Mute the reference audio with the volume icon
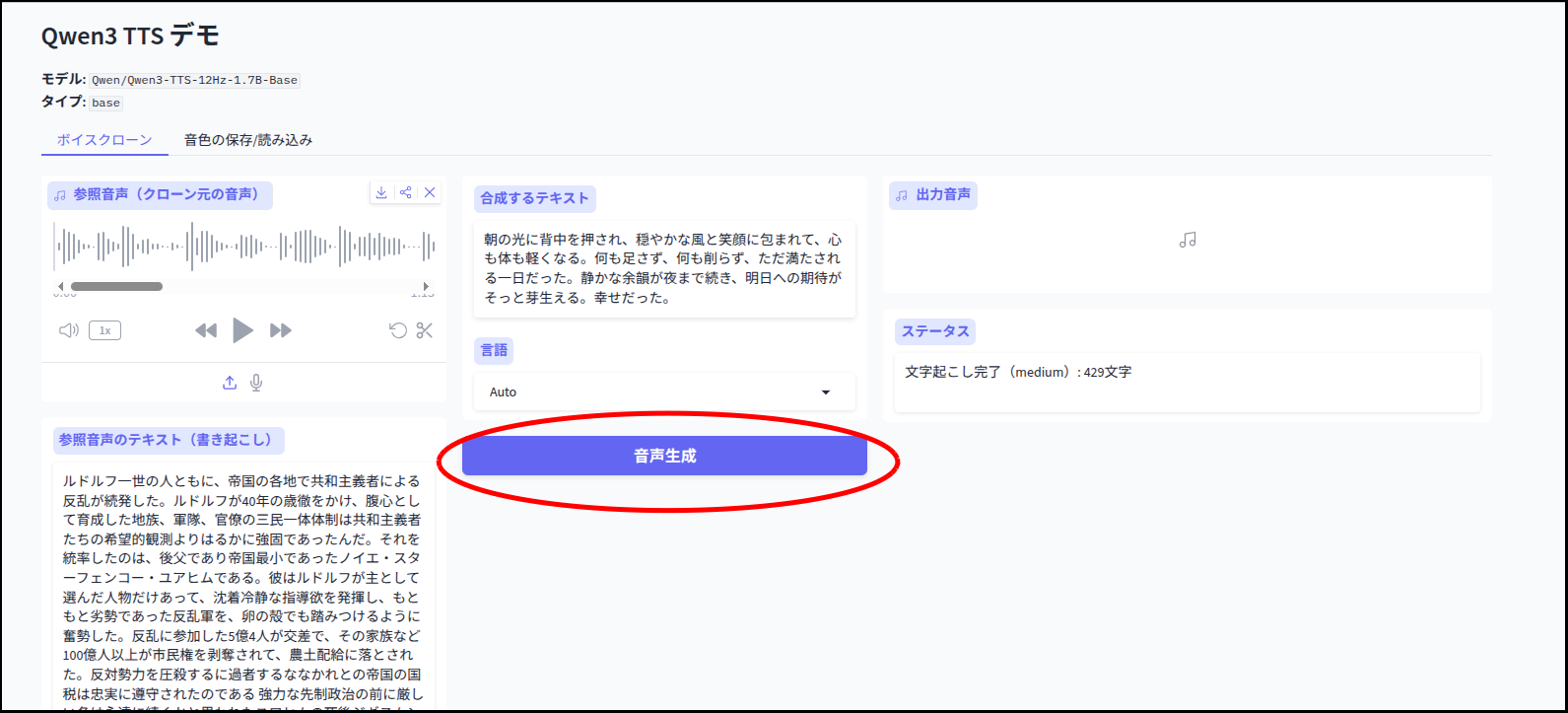The width and height of the screenshot is (1568, 713). [x=68, y=330]
